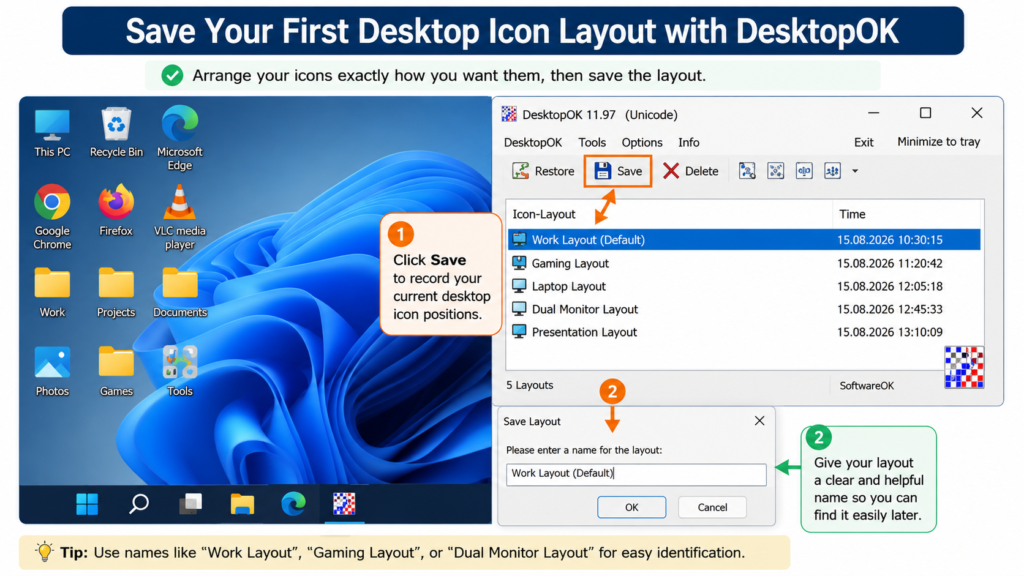Launch Microsoft Edge from the desktop
Screen dimensions: 1024x576
180,138
